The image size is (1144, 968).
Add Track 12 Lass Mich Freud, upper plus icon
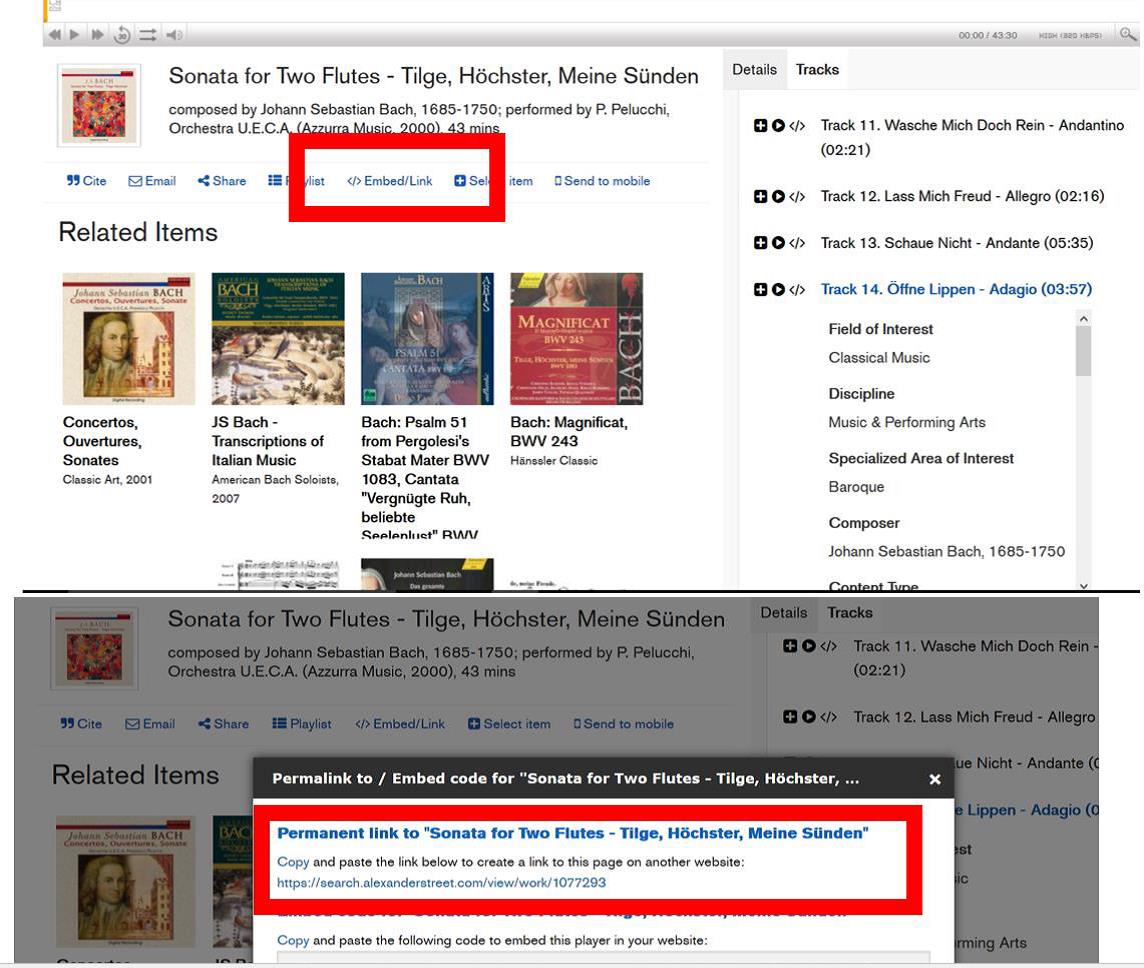[x=760, y=196]
